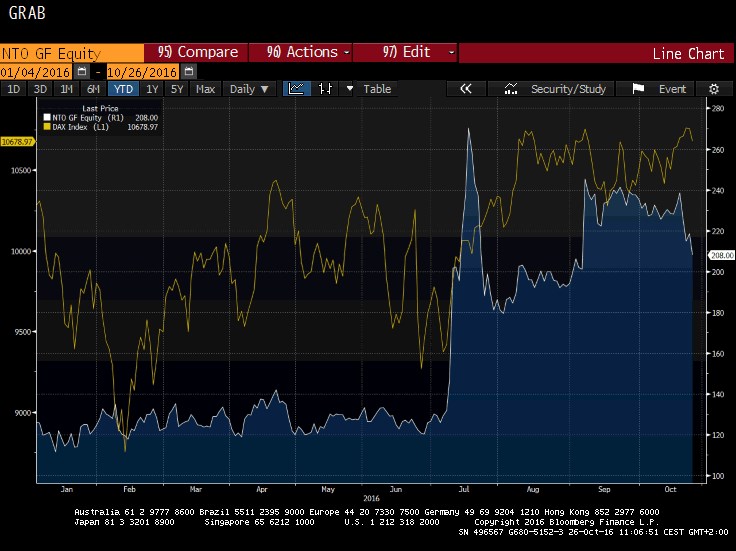Click the Line Chart title label
Viewport: 736px width, 551px height.
pyautogui.click(x=688, y=54)
